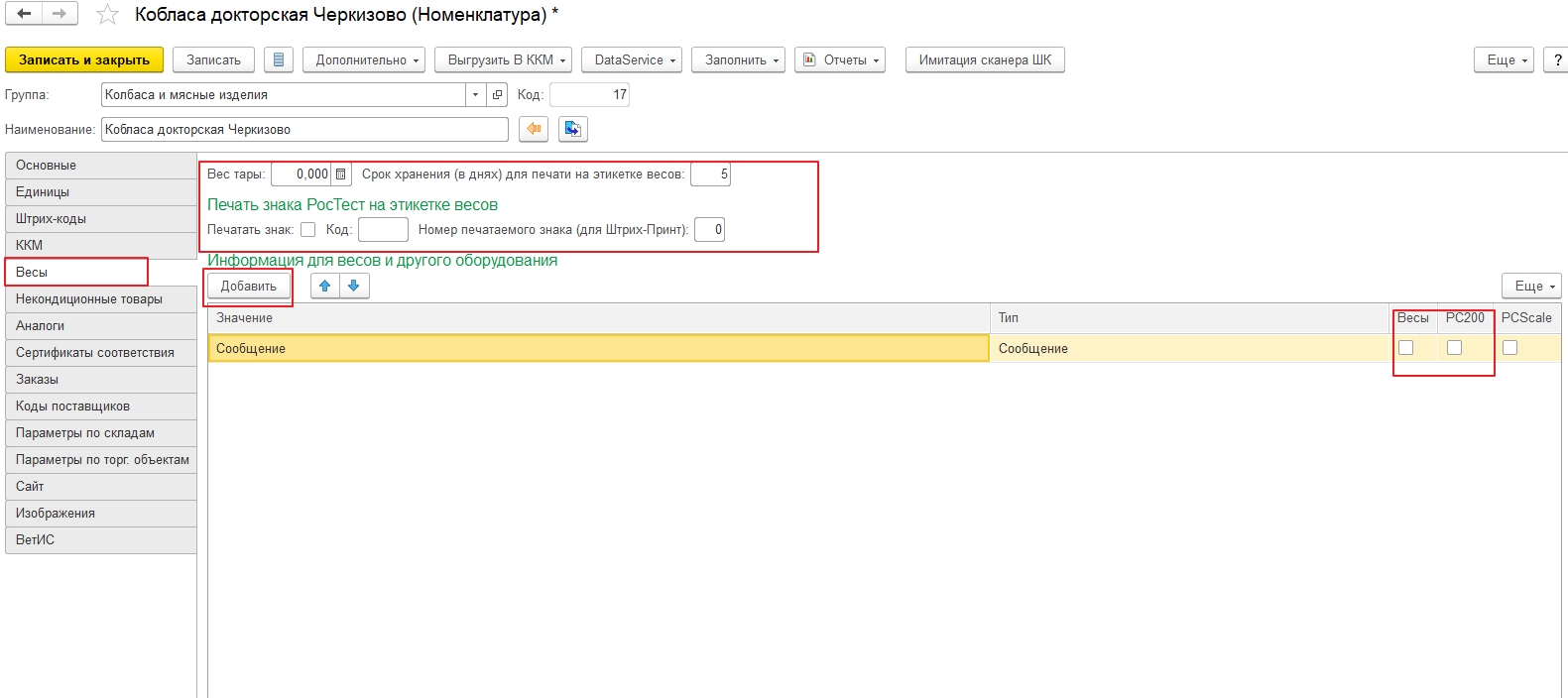
Task: Tick the PCScale checkbox in Сообщение row
Action: pos(1509,348)
